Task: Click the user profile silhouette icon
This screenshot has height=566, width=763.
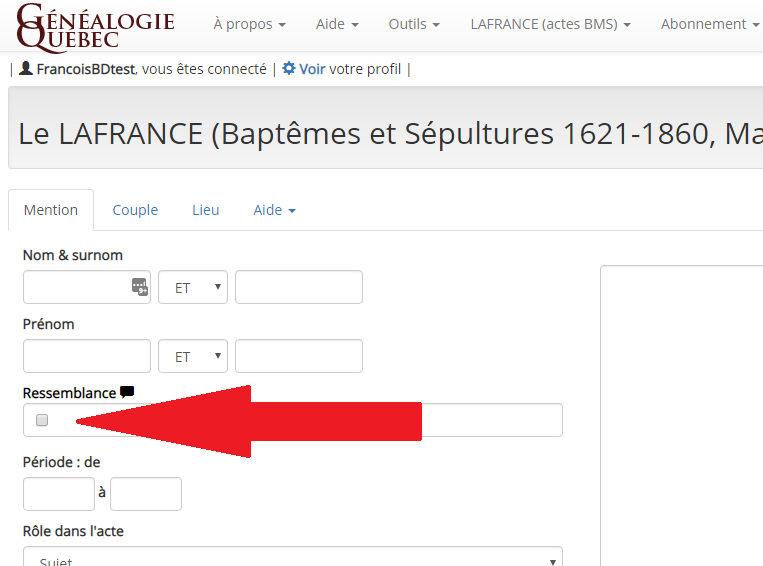Action: point(26,69)
